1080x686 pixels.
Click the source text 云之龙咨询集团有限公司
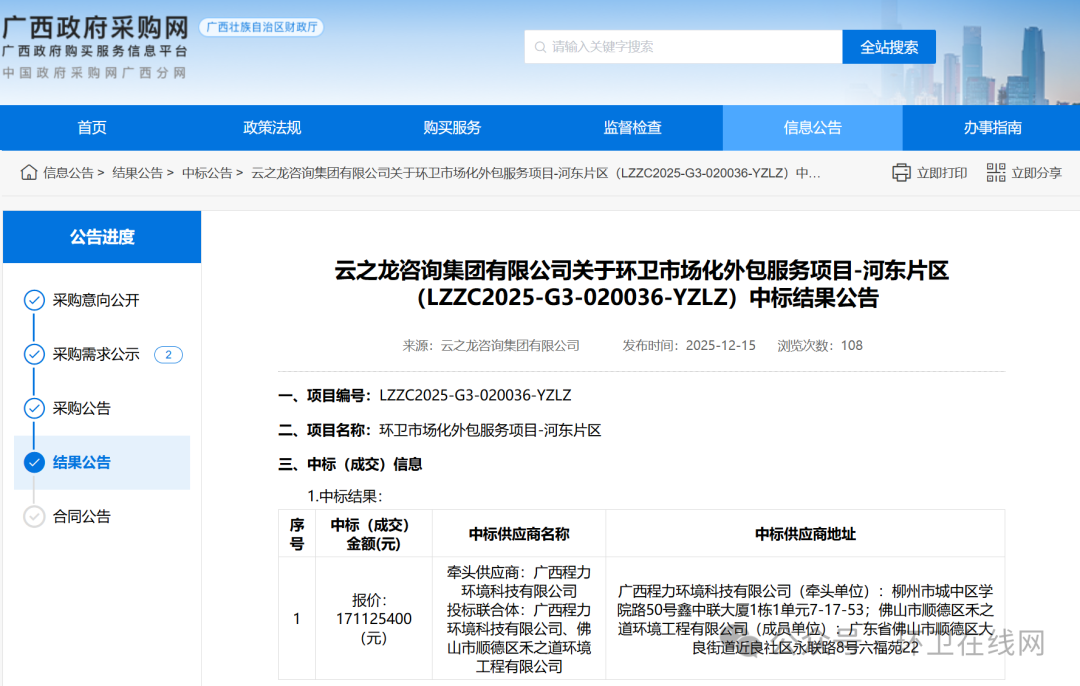[x=510, y=346]
